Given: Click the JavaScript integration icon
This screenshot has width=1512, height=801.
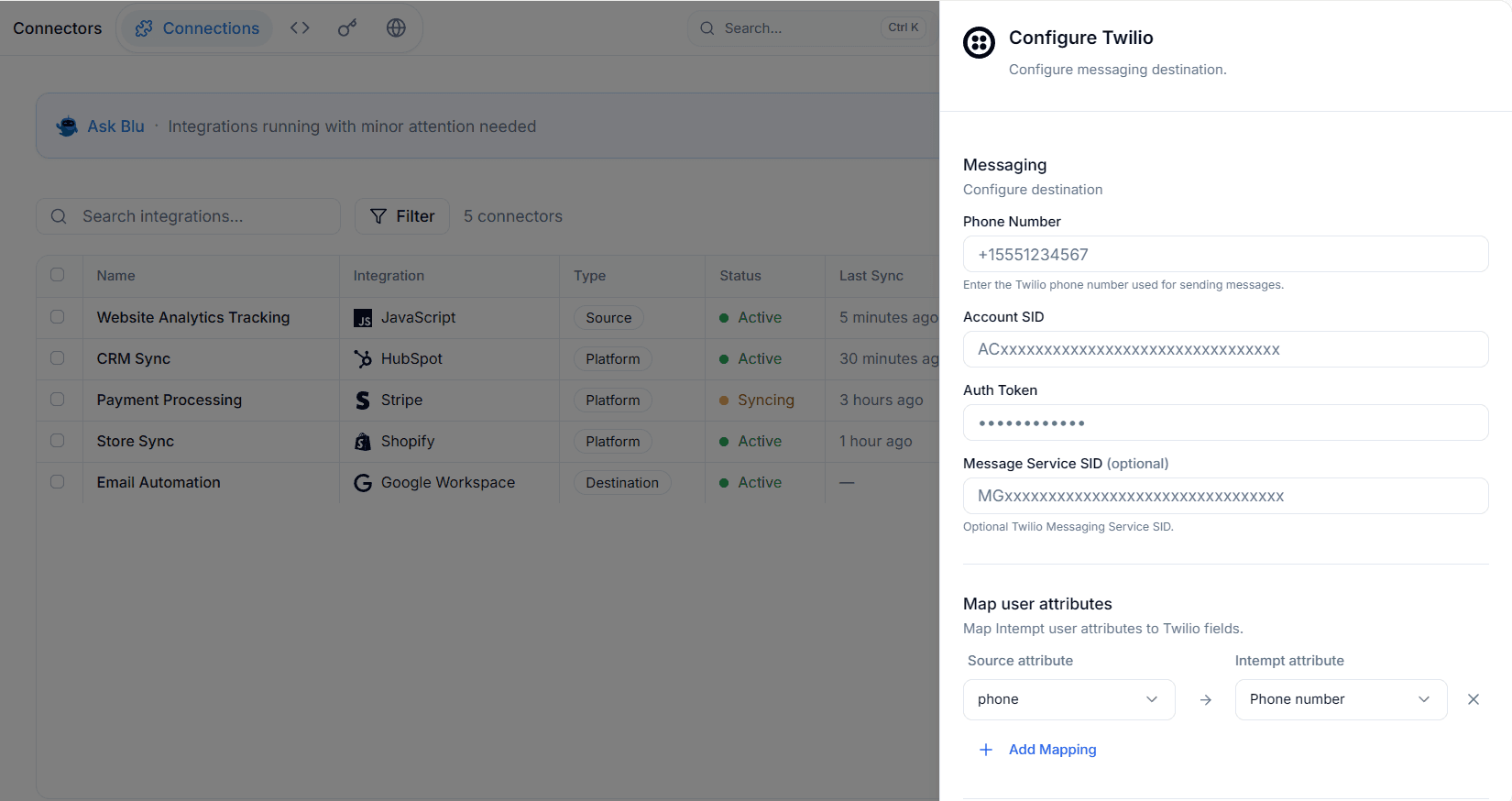Looking at the screenshot, I should (363, 318).
